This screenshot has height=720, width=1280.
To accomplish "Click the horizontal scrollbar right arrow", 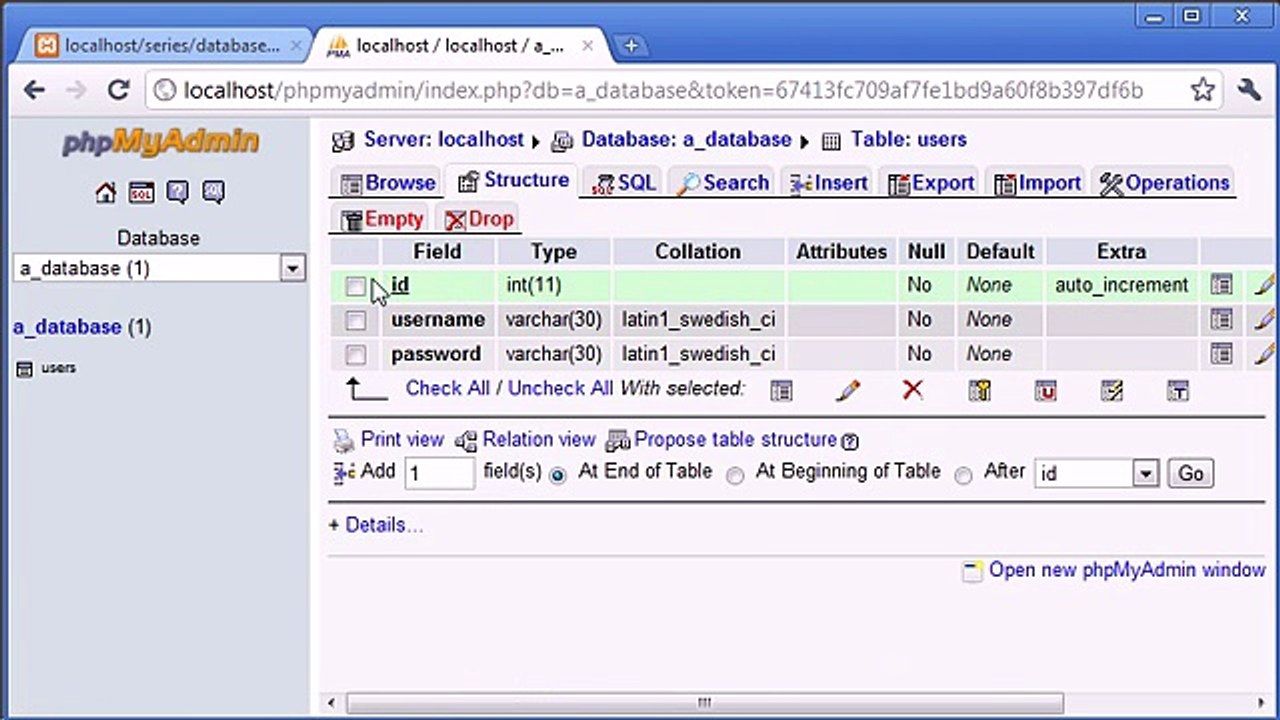I will (x=1260, y=703).
